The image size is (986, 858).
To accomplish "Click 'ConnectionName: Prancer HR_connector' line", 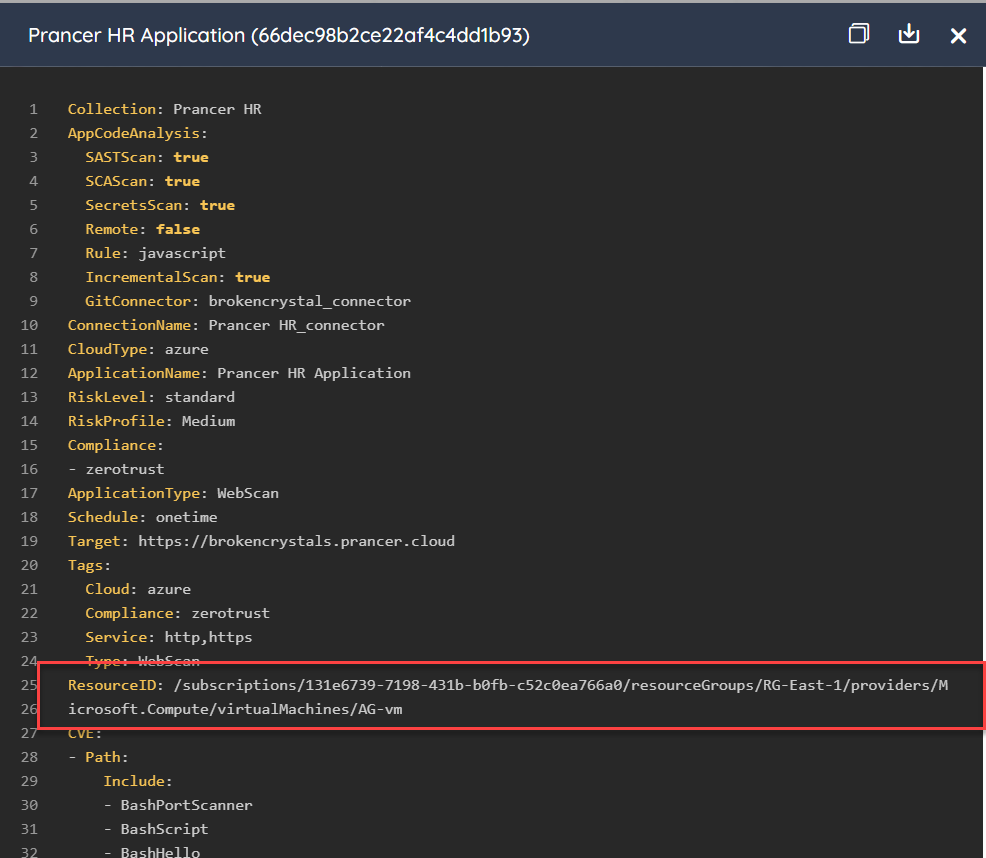I will coord(226,325).
